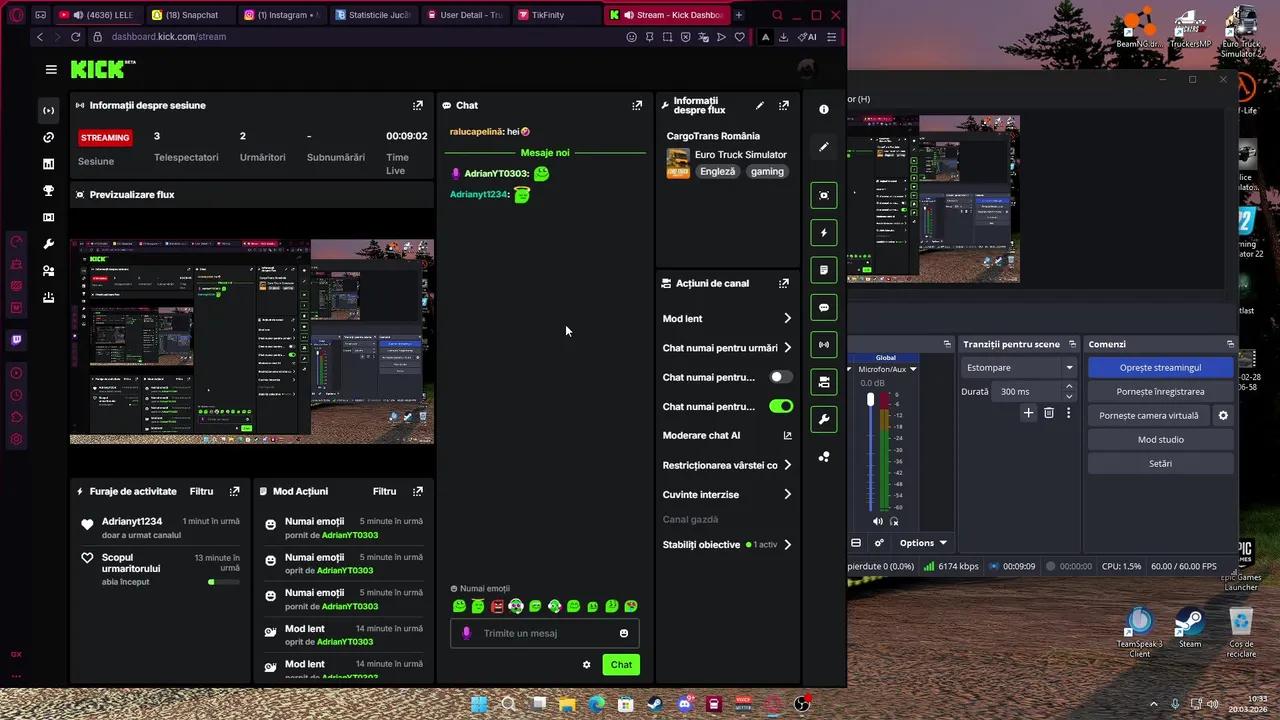Turn off the enabled green chat toggle

781,407
